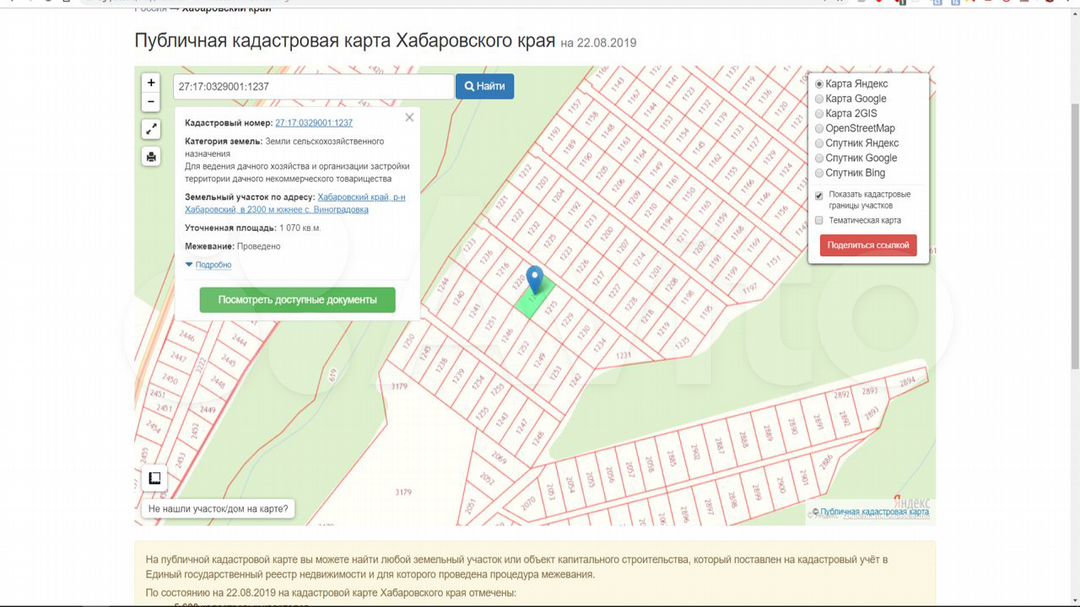Click Посмотреть доступные документы button
This screenshot has height=607, width=1080.
[297, 300]
